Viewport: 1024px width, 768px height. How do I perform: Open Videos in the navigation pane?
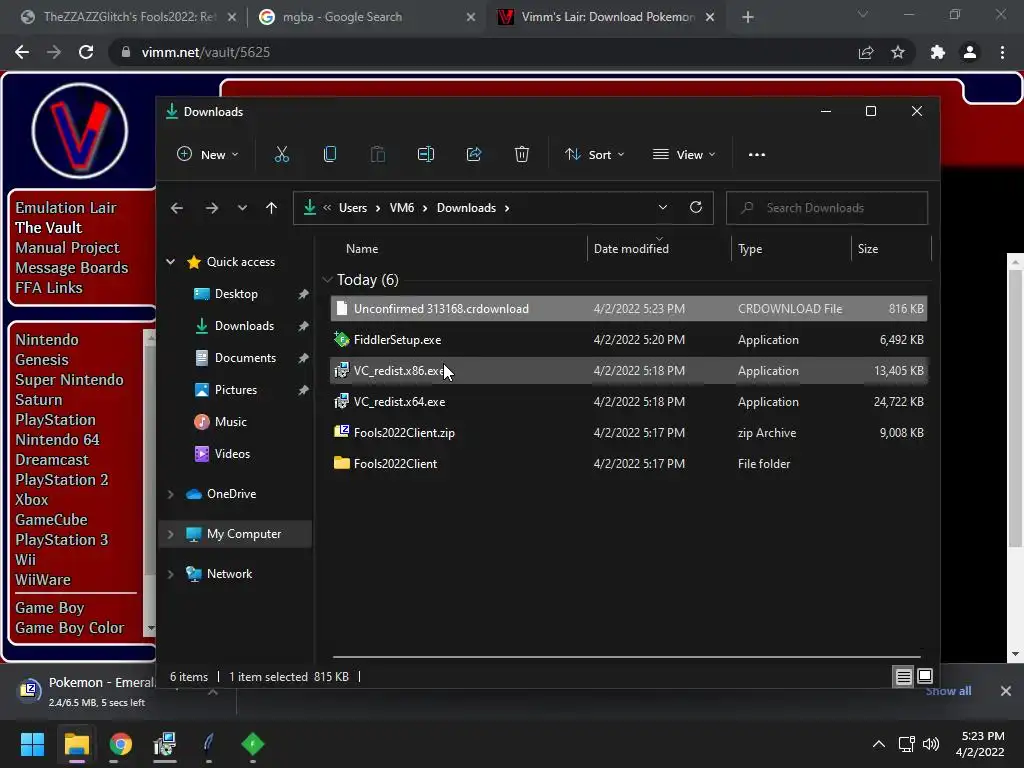(x=232, y=454)
